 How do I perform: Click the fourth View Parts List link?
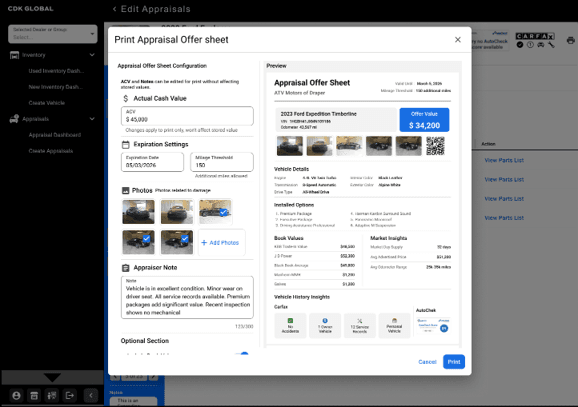[504, 218]
